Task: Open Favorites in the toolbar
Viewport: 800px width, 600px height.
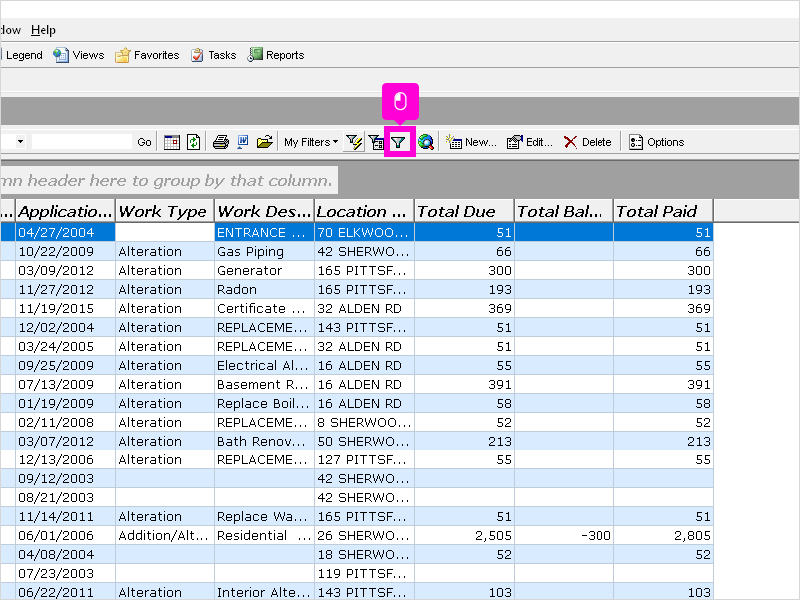Action: (147, 55)
